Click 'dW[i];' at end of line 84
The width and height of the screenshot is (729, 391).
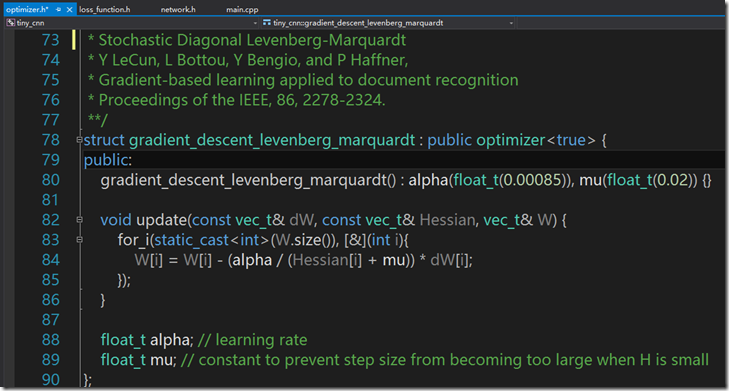pyautogui.click(x=451, y=260)
